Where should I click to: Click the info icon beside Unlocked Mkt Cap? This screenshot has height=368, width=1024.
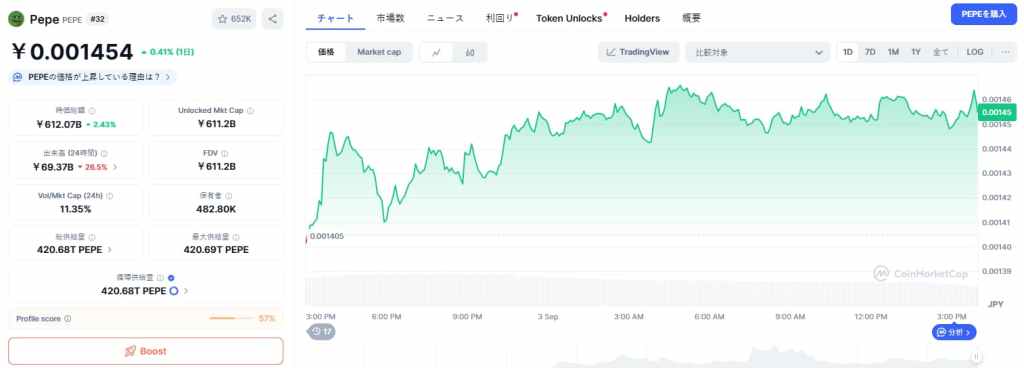click(x=251, y=111)
